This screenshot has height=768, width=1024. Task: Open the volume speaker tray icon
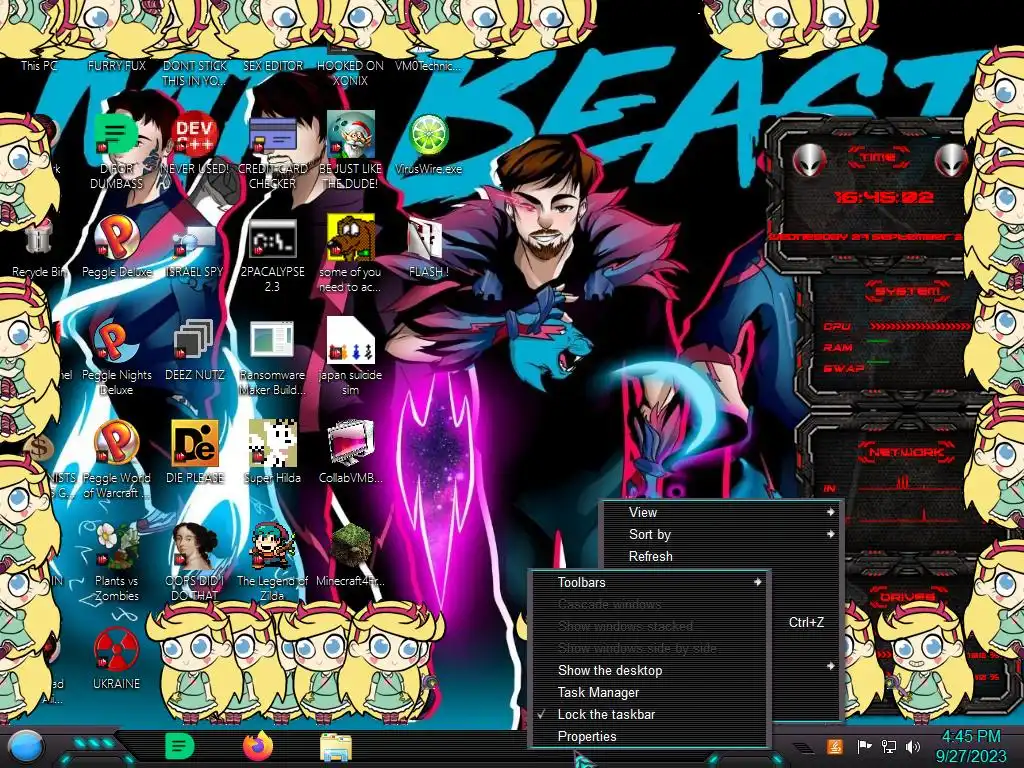(x=913, y=746)
